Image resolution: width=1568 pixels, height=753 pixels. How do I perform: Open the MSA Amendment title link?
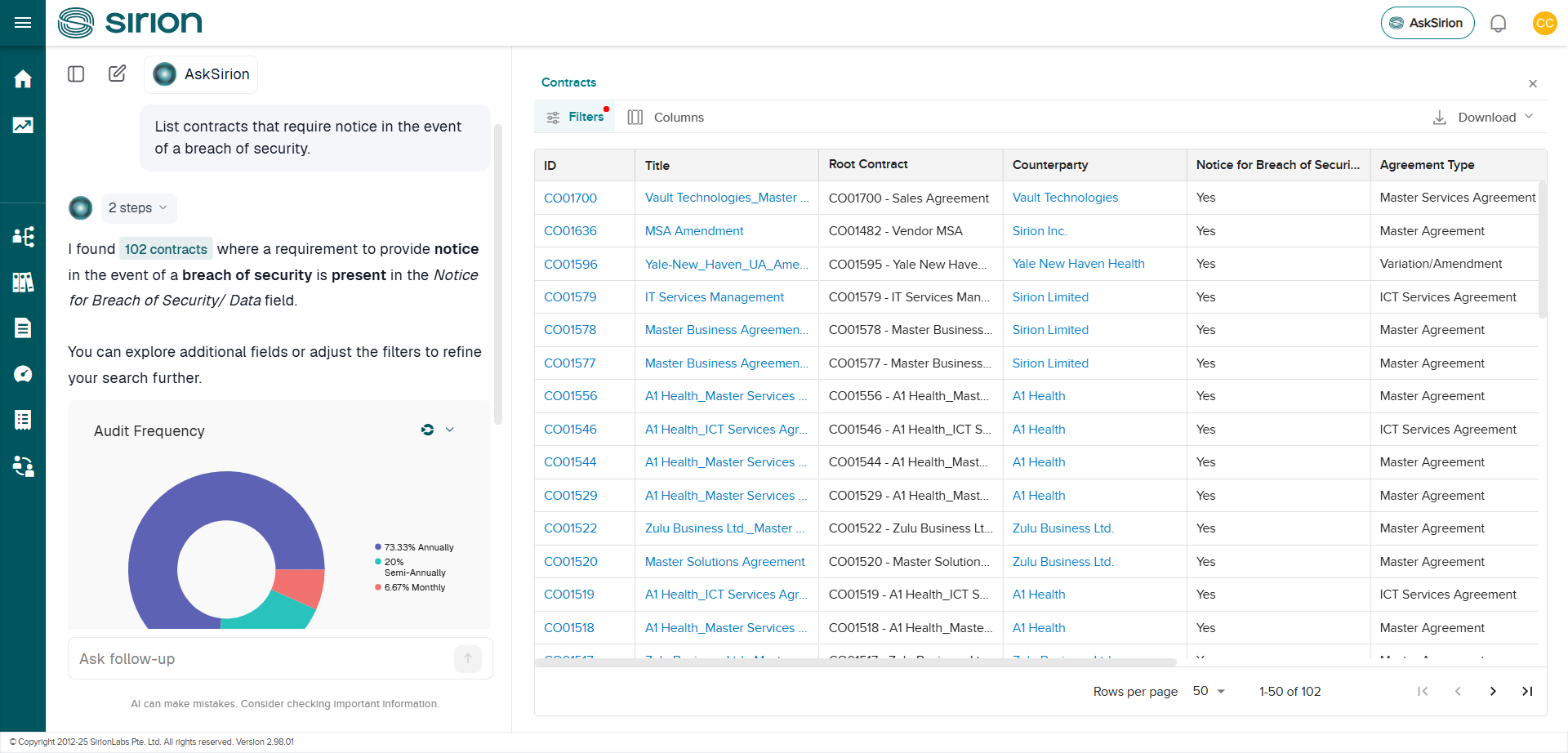(694, 231)
